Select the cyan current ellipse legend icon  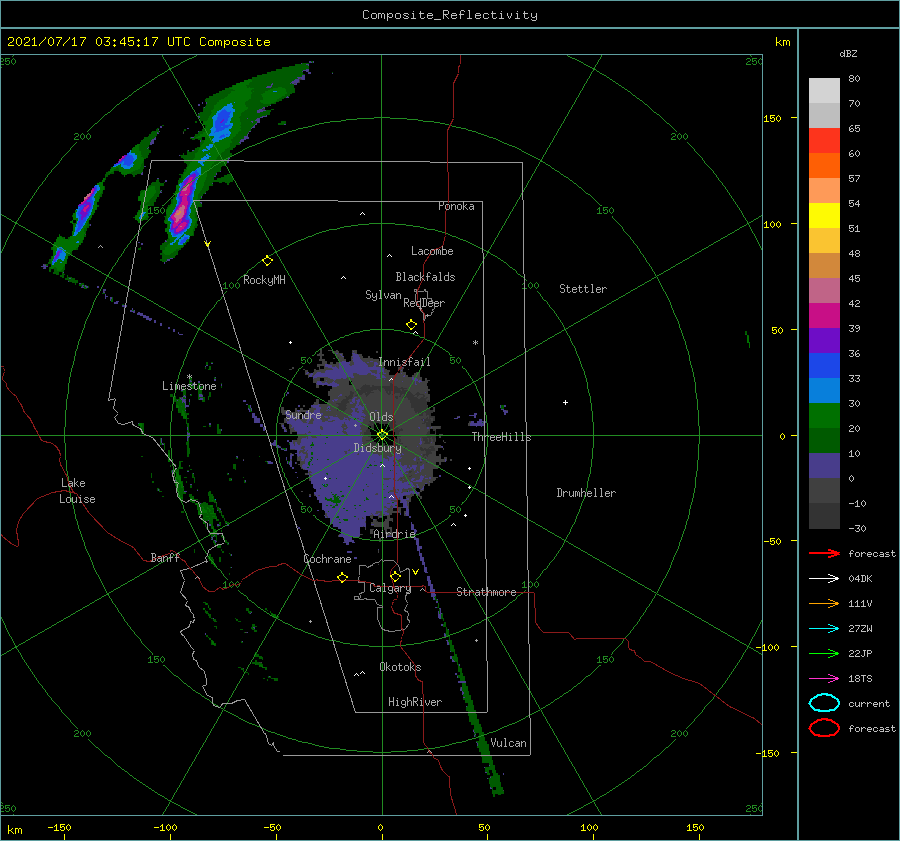824,703
